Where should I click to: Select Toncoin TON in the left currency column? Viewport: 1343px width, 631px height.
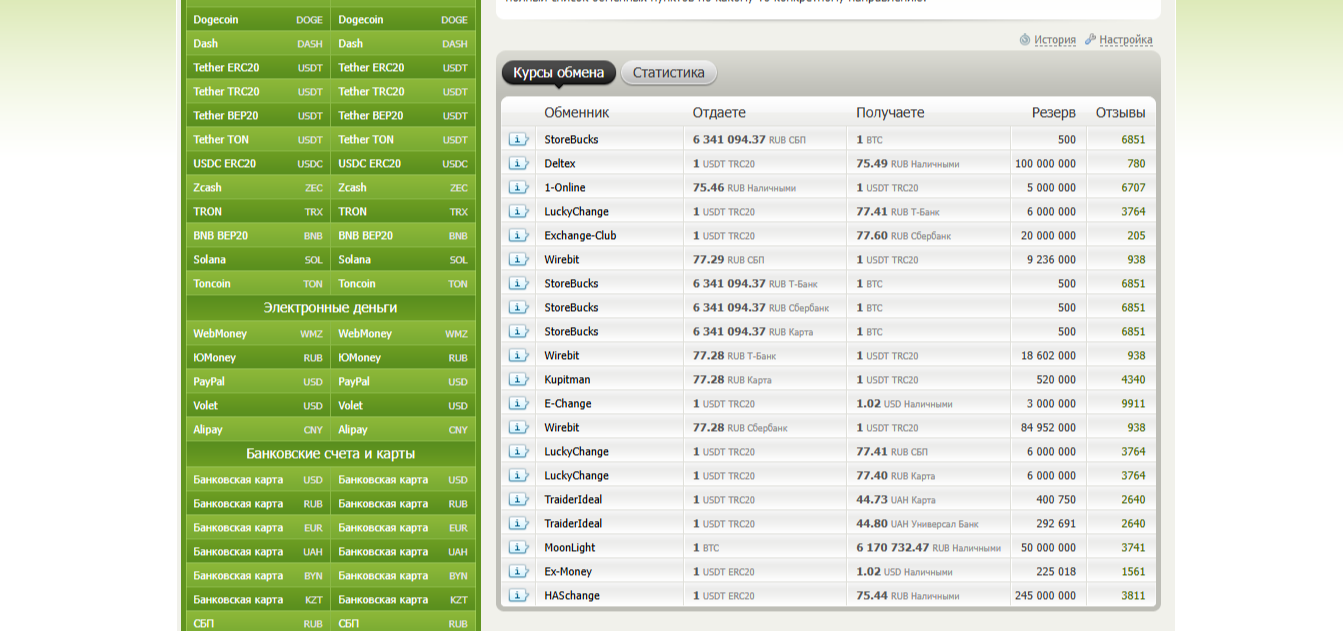[x=258, y=283]
